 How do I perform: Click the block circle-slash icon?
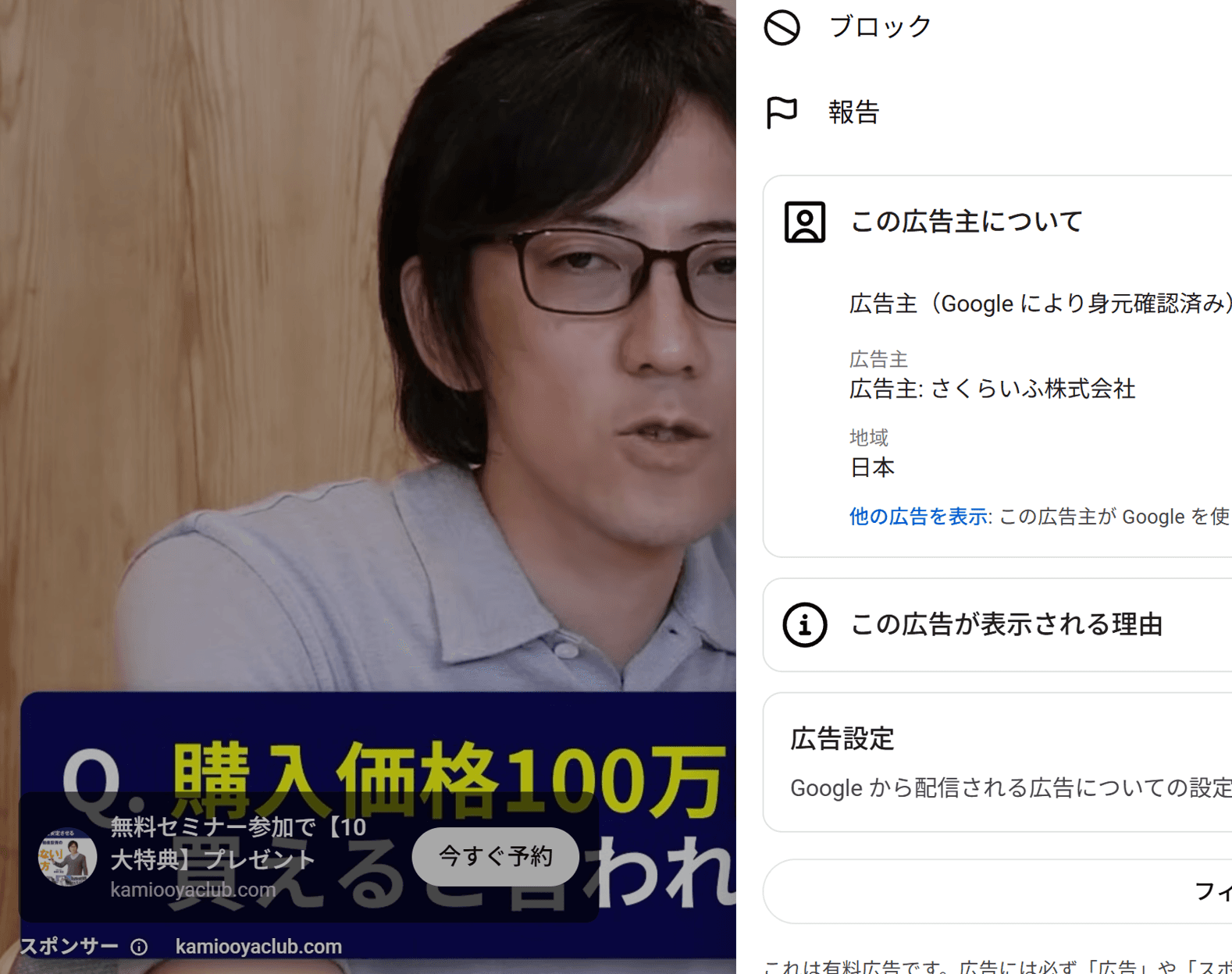tap(782, 27)
